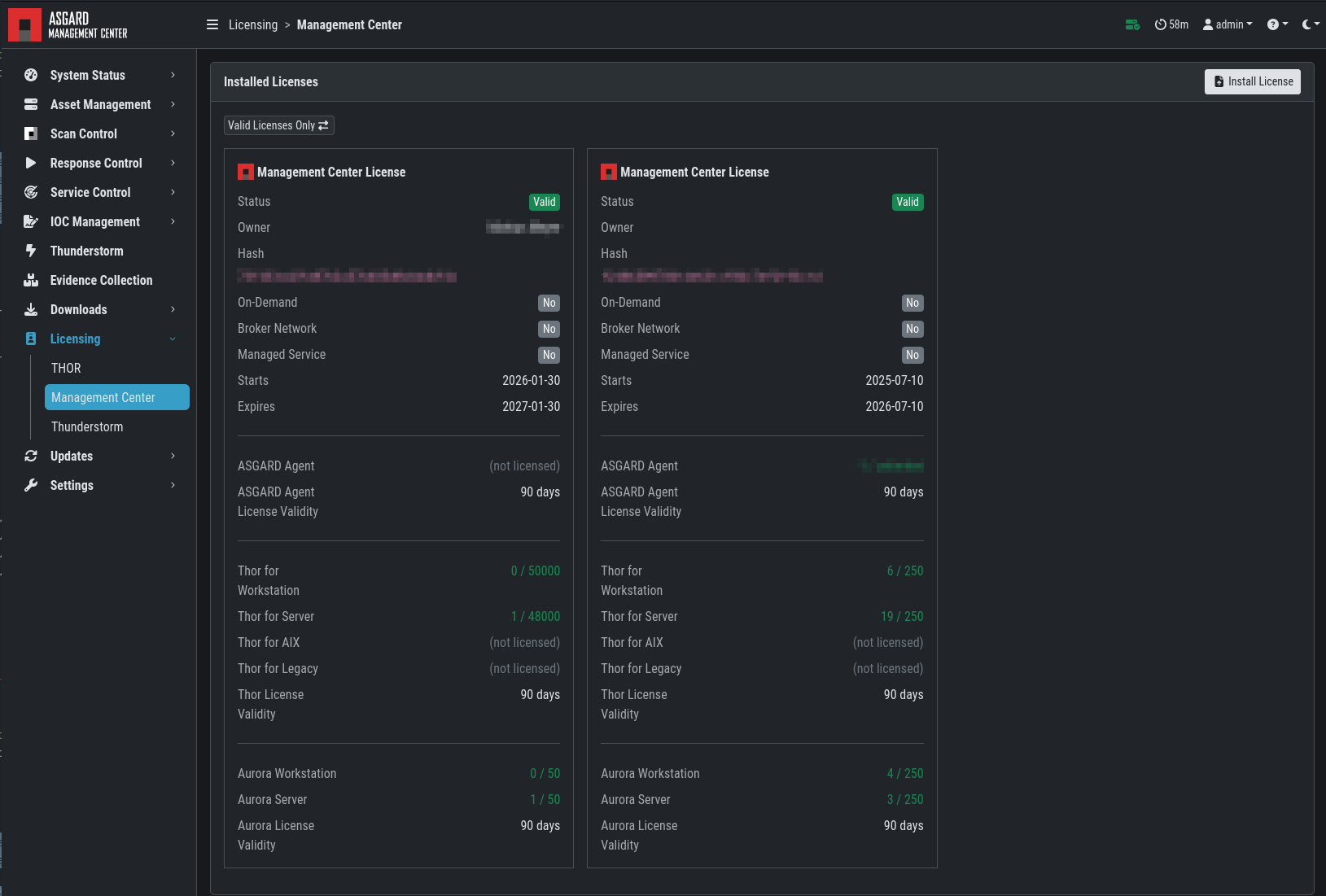Viewport: 1326px width, 896px height.
Task: Click the Management Center breadcrumb
Action: tap(349, 24)
